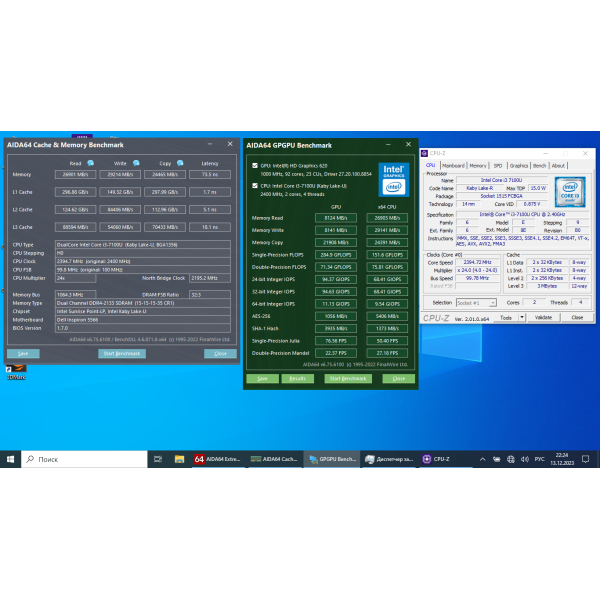Click Save in Cache & Memory Benchmark
600x600 pixels.
tap(23, 354)
